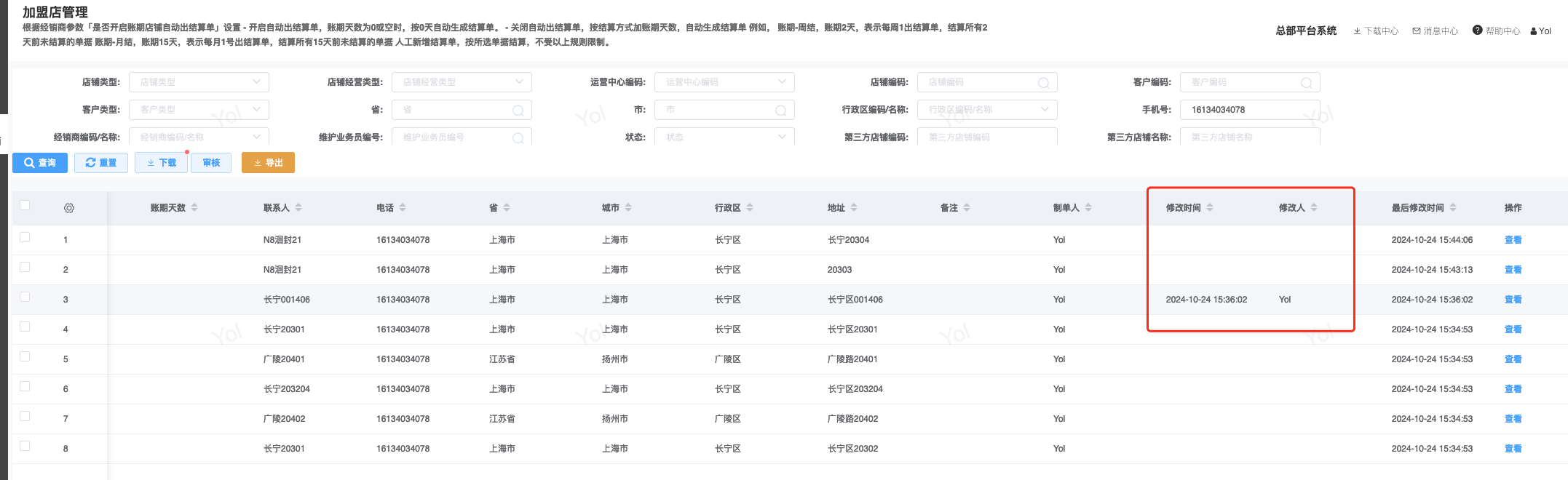Click the column settings gear icon

click(x=69, y=208)
